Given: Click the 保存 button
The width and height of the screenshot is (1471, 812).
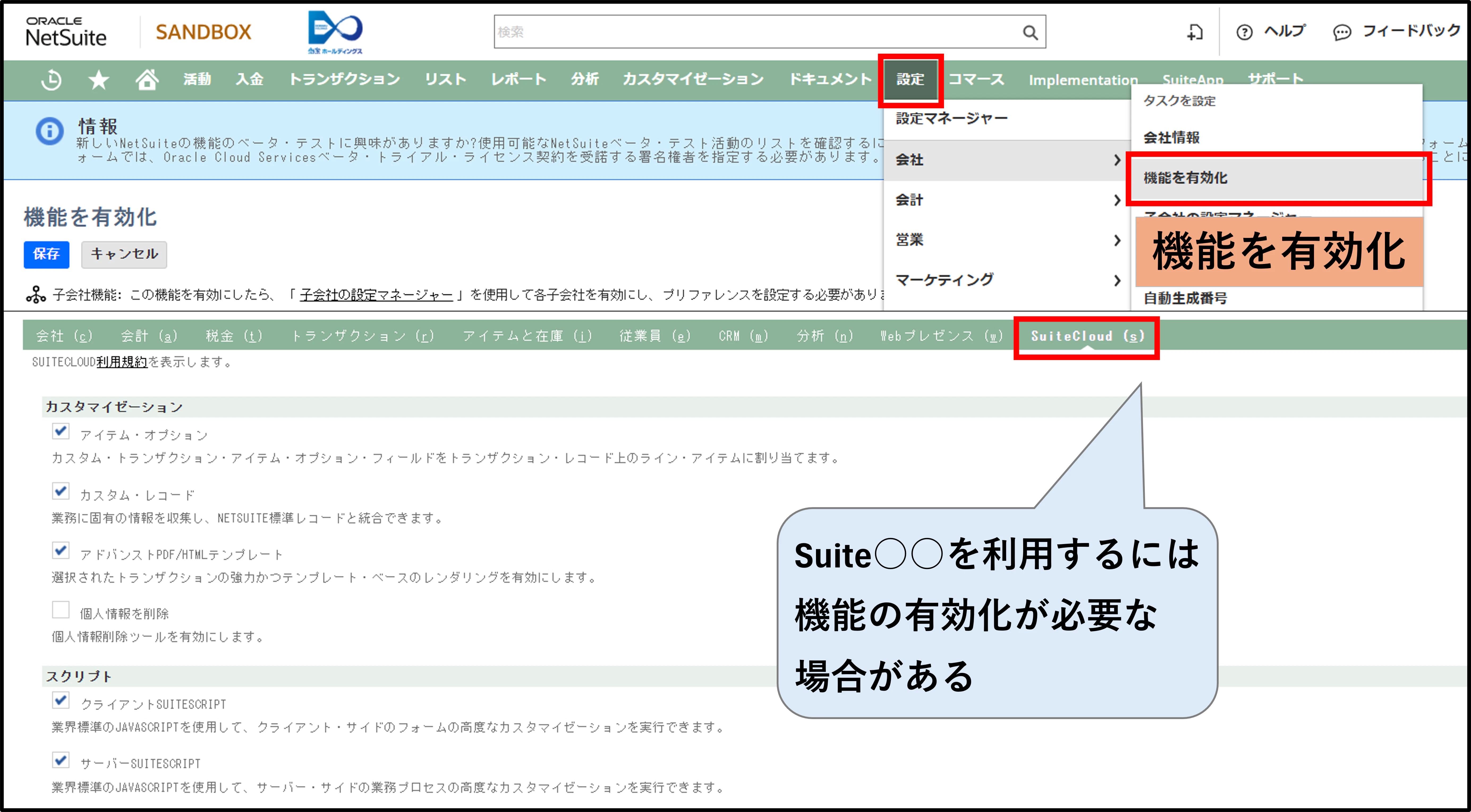Looking at the screenshot, I should point(46,254).
